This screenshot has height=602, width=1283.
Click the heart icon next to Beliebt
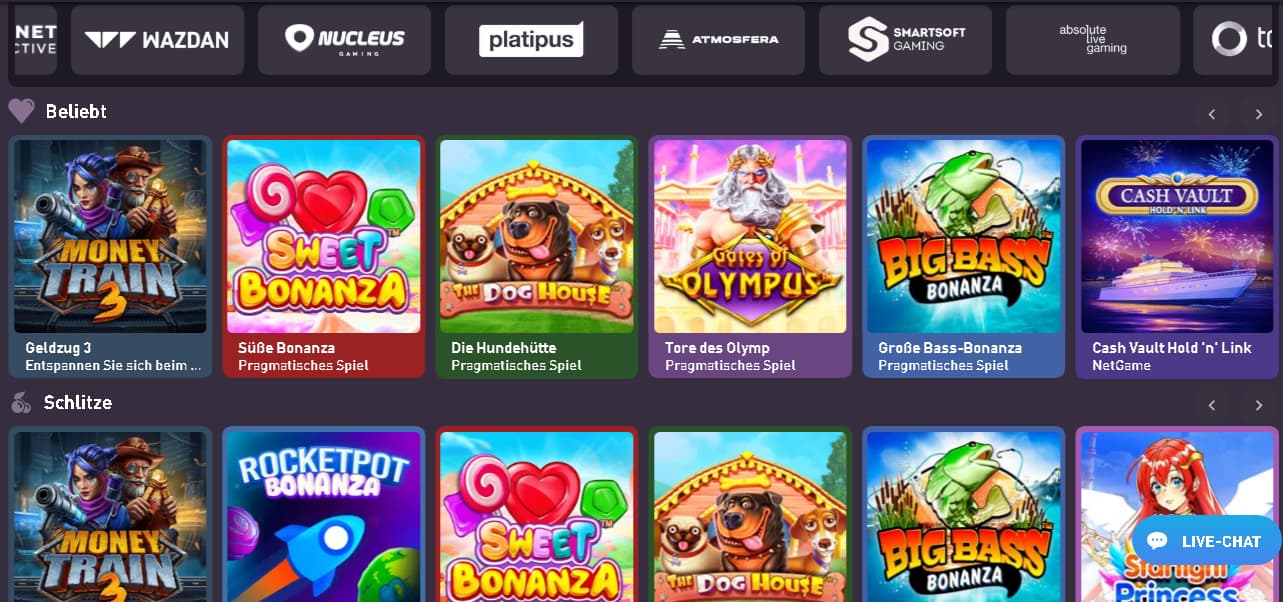pos(21,111)
